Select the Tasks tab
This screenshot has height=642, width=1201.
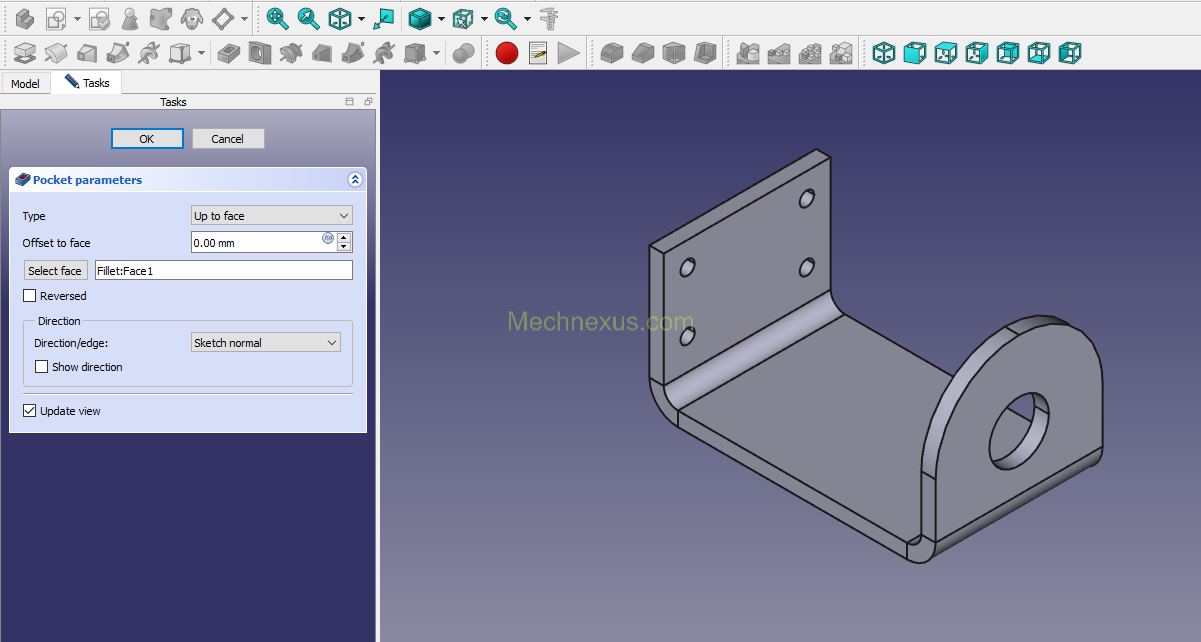[x=87, y=83]
